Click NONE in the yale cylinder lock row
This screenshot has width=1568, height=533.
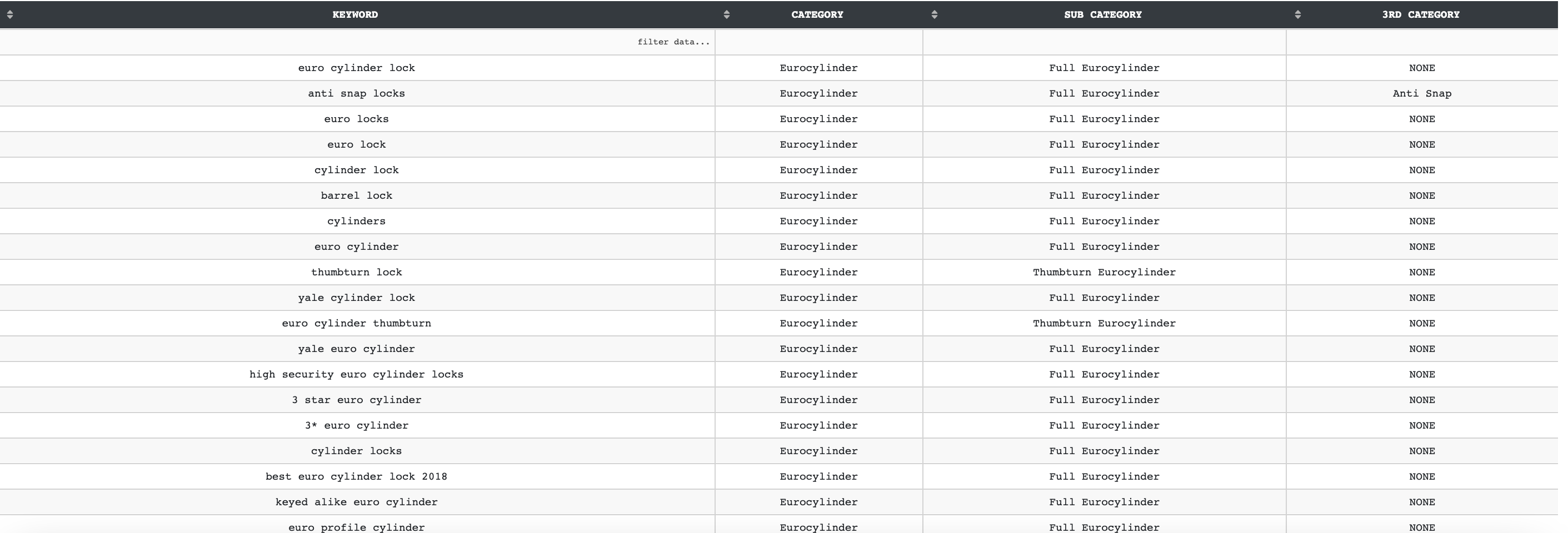click(x=1422, y=298)
